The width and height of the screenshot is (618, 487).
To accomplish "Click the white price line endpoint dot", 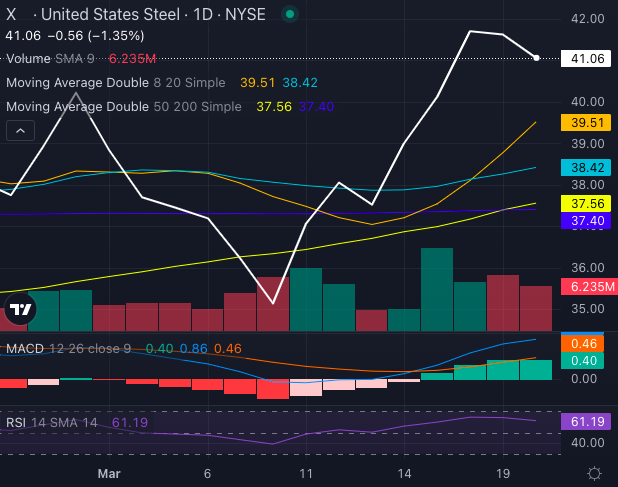I will tap(537, 58).
